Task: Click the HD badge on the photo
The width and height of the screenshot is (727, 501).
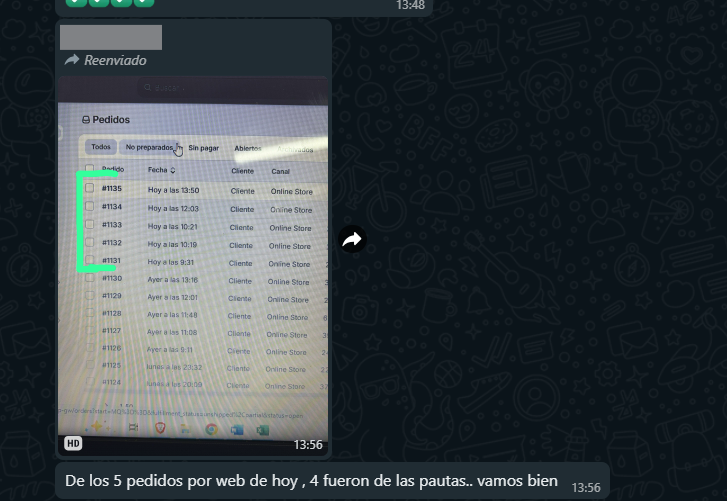Action: coord(73,444)
